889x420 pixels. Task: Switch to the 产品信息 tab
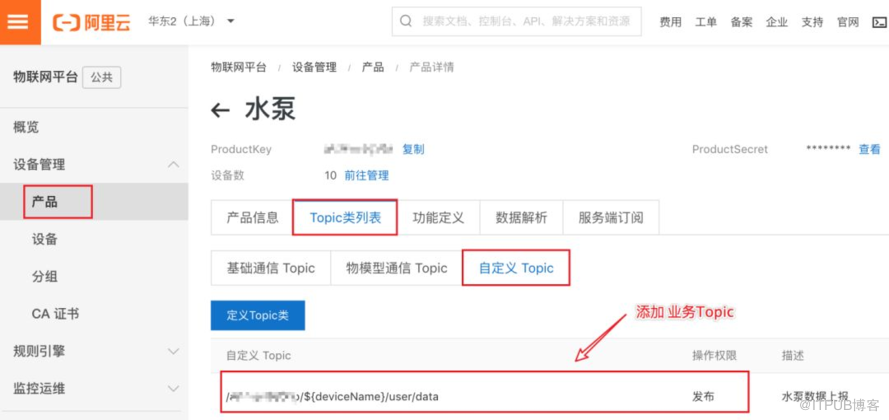coord(252,218)
